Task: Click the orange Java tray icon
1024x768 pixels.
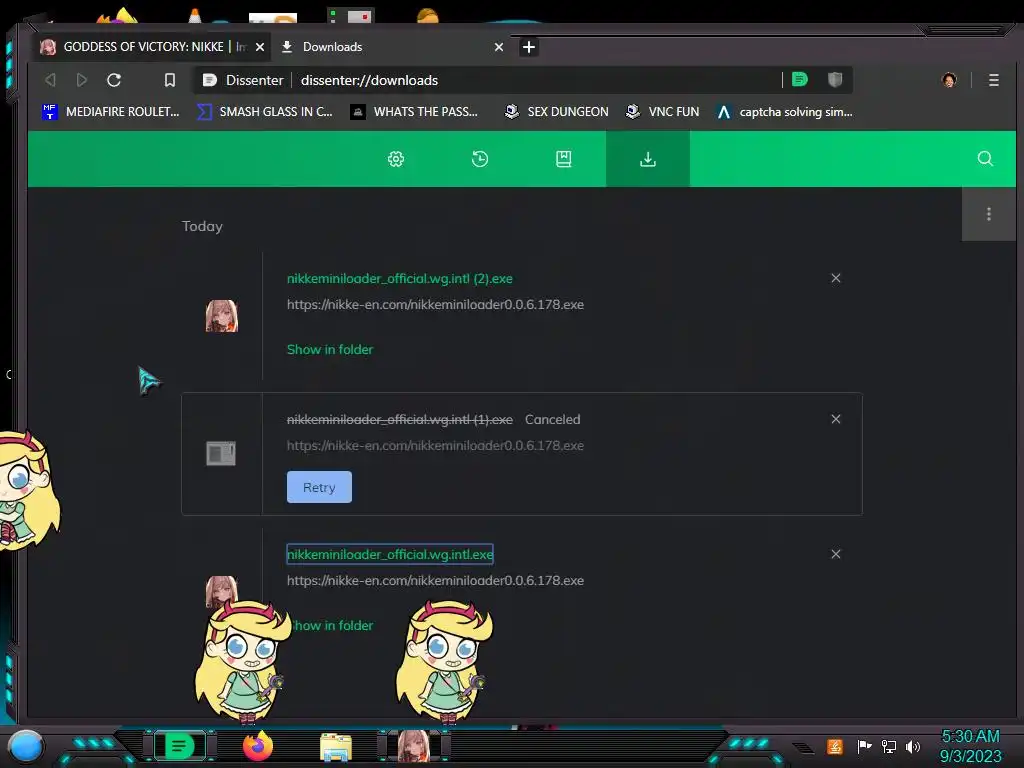Action: coord(835,746)
